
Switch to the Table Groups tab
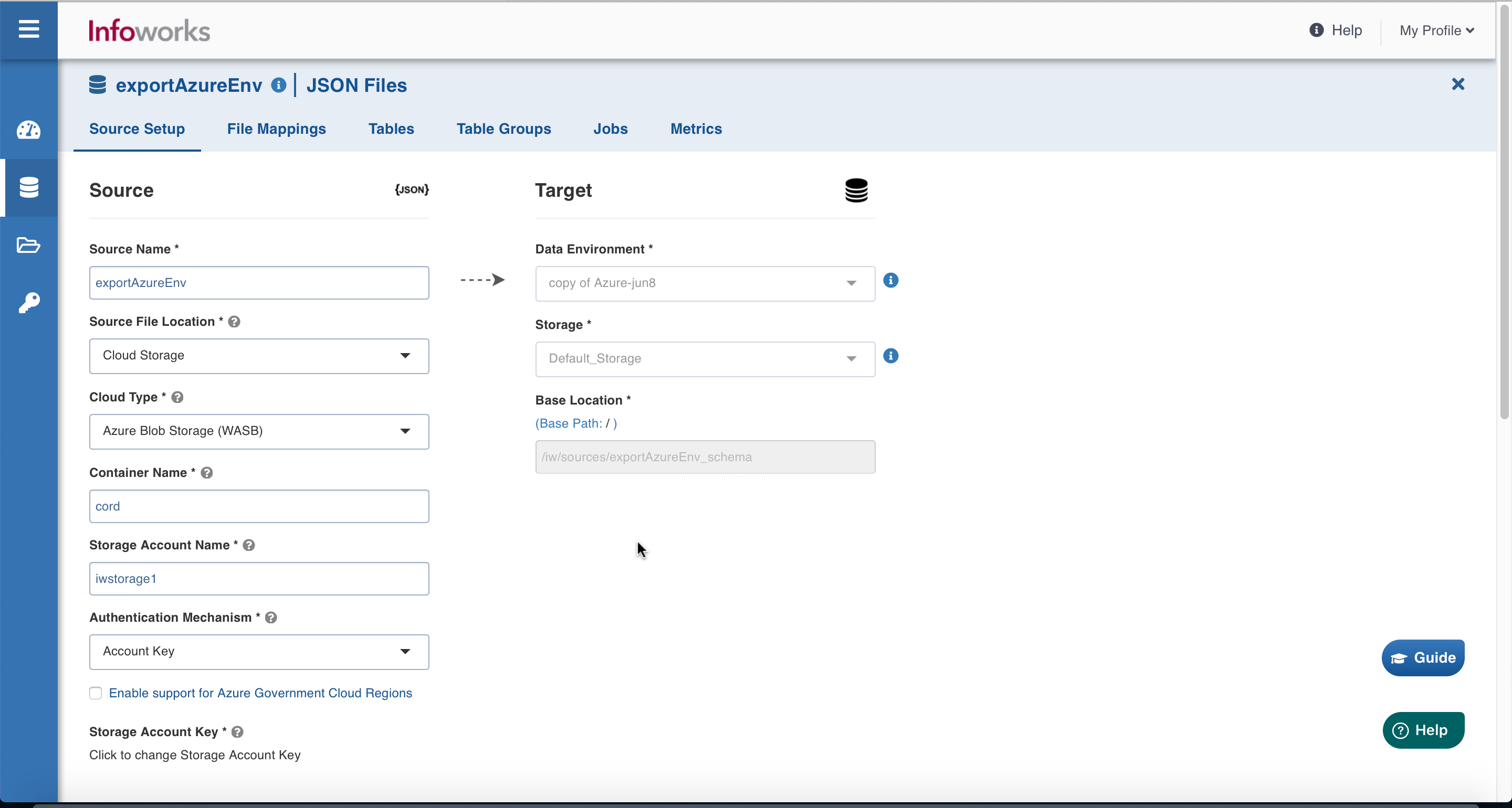tap(503, 129)
